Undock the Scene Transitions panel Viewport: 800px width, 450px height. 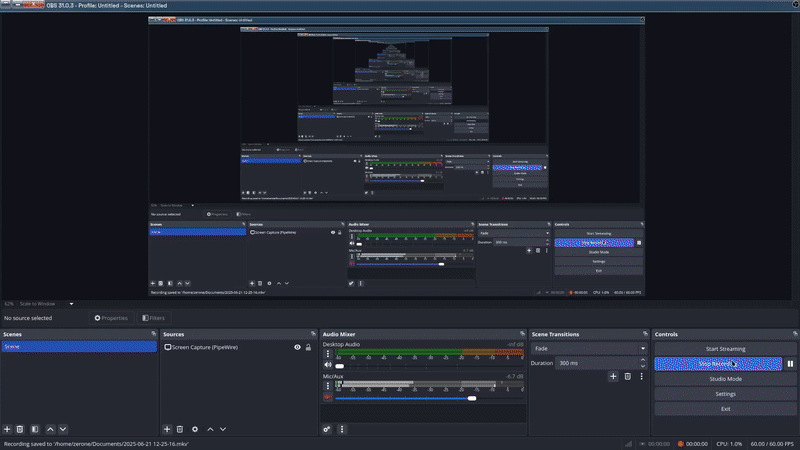pos(645,334)
